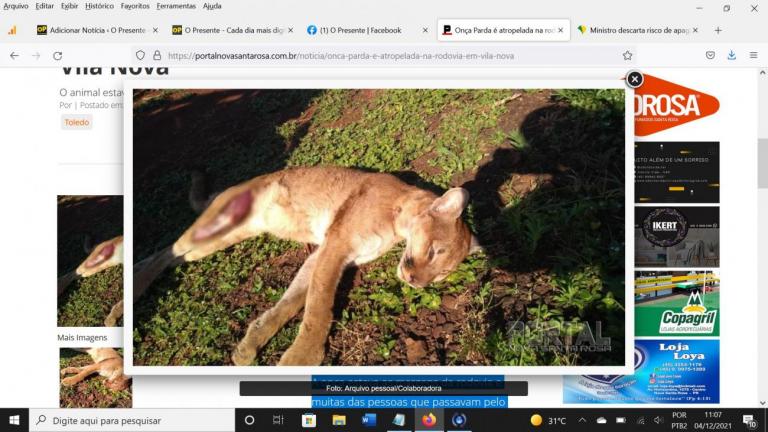This screenshot has width=768, height=432.
Task: Close the image lightbox with X button
Action: pyautogui.click(x=635, y=79)
